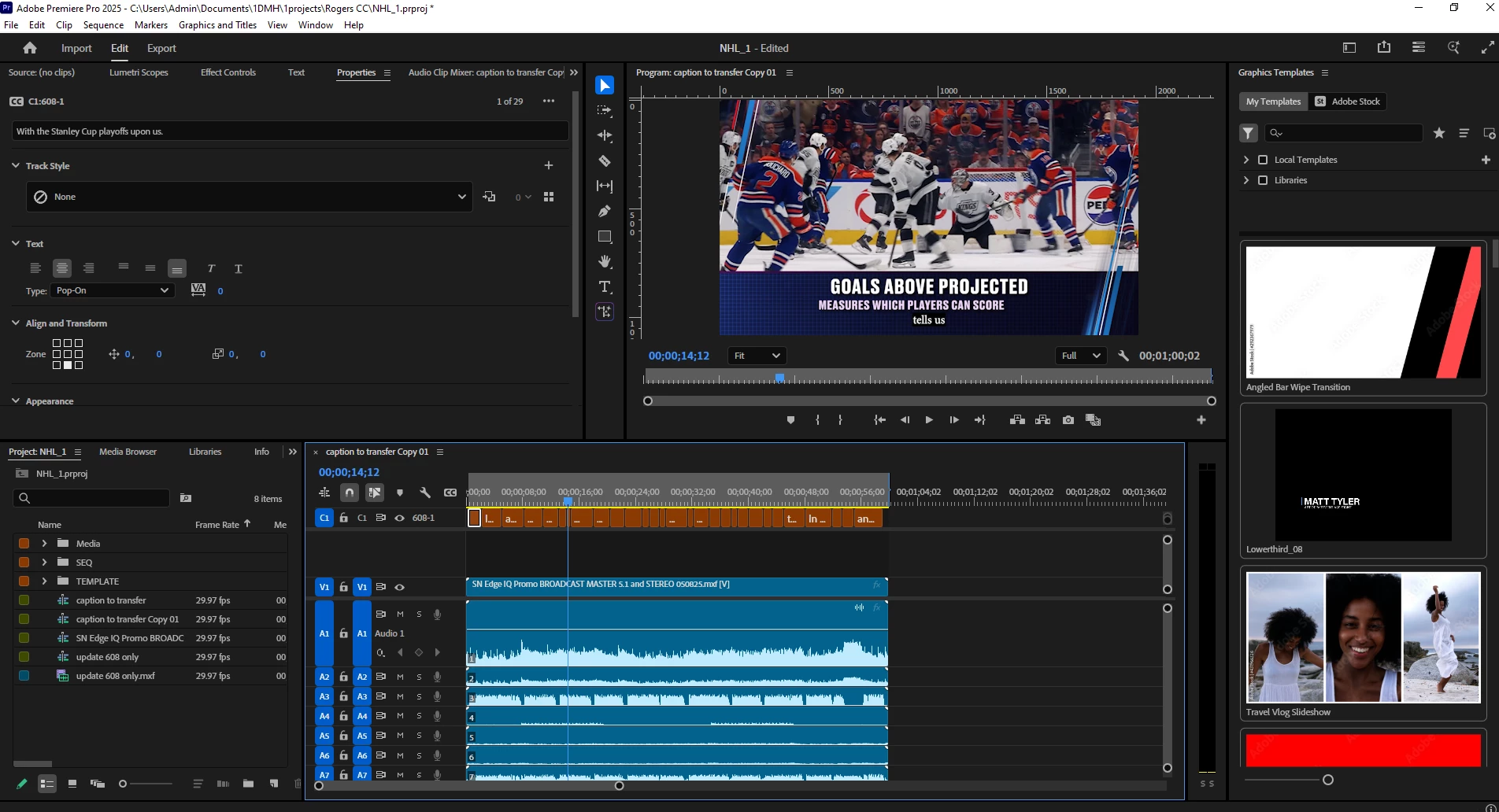Center align caption text
The height and width of the screenshot is (812, 1499).
[62, 268]
